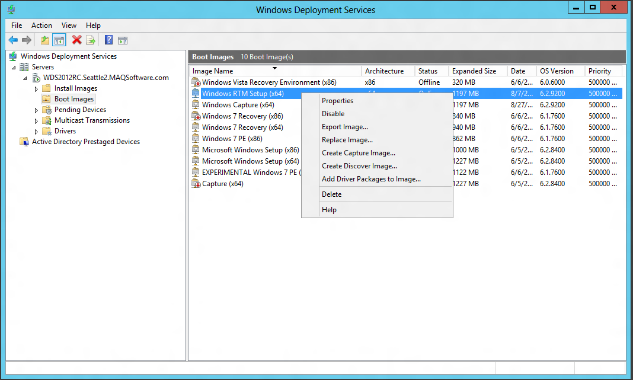This screenshot has width=633, height=380.
Task: Click the Back arrow toolbar icon
Action: tap(13, 40)
